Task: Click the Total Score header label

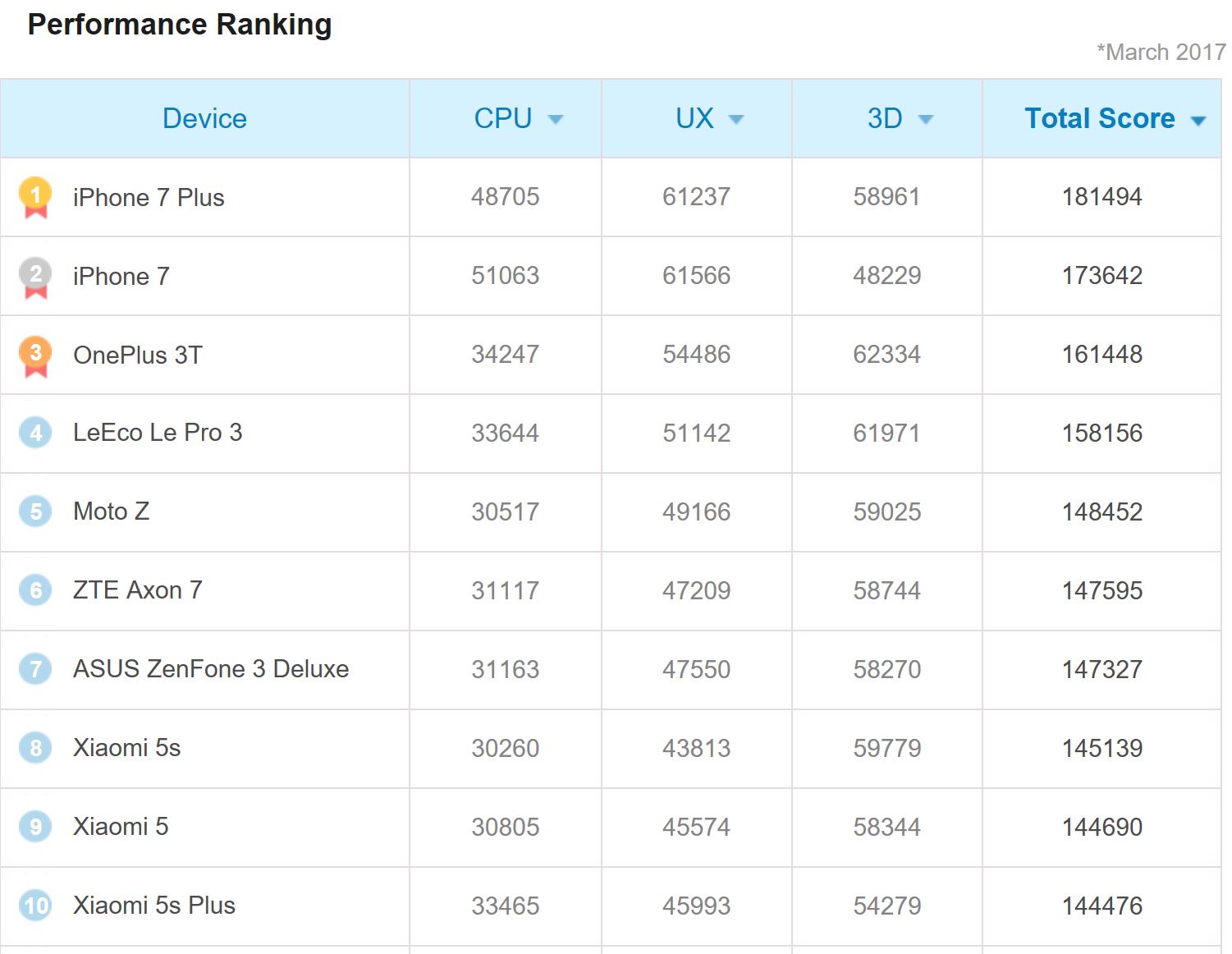Action: (1100, 118)
